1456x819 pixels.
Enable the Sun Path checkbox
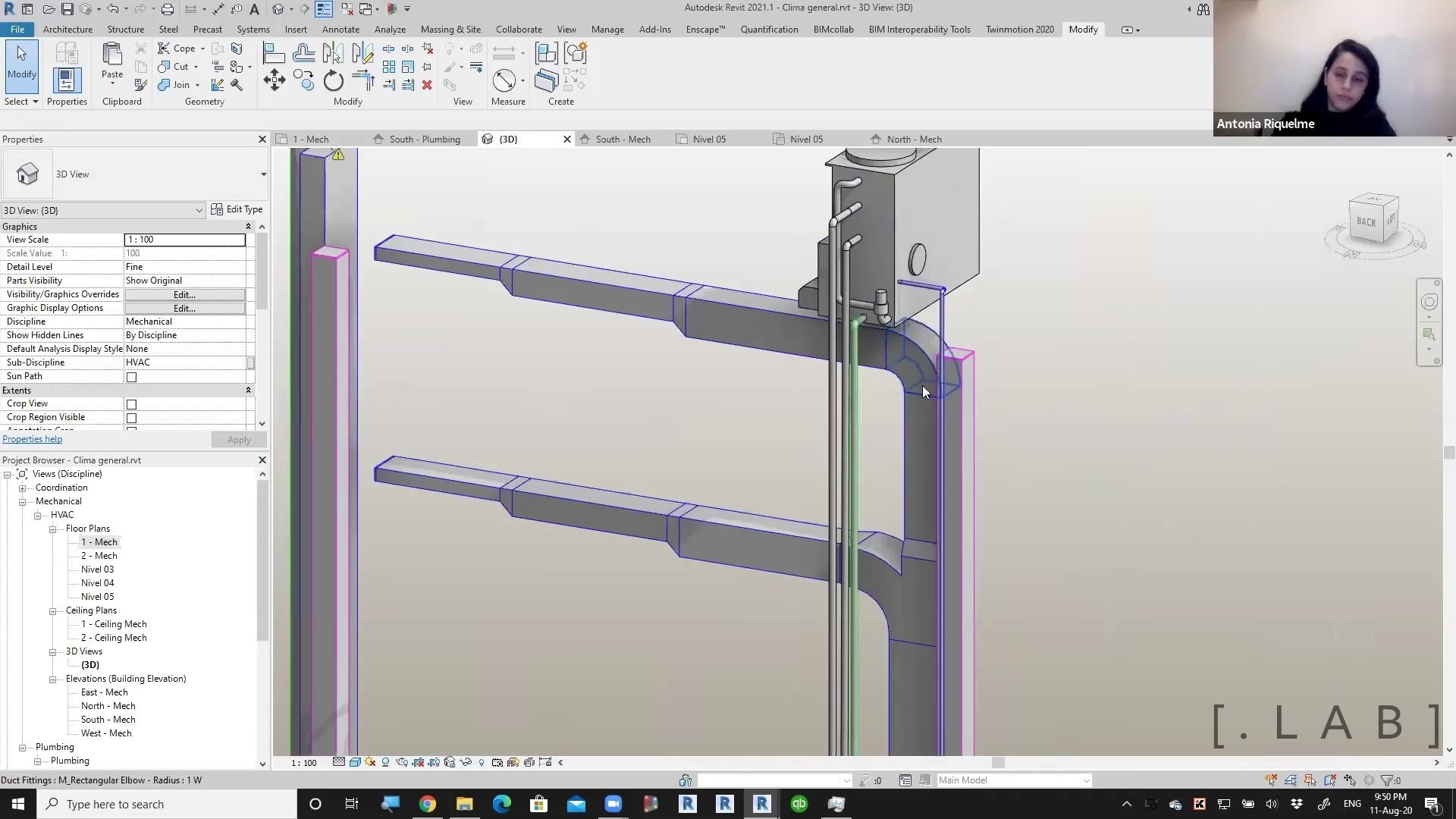tap(131, 377)
